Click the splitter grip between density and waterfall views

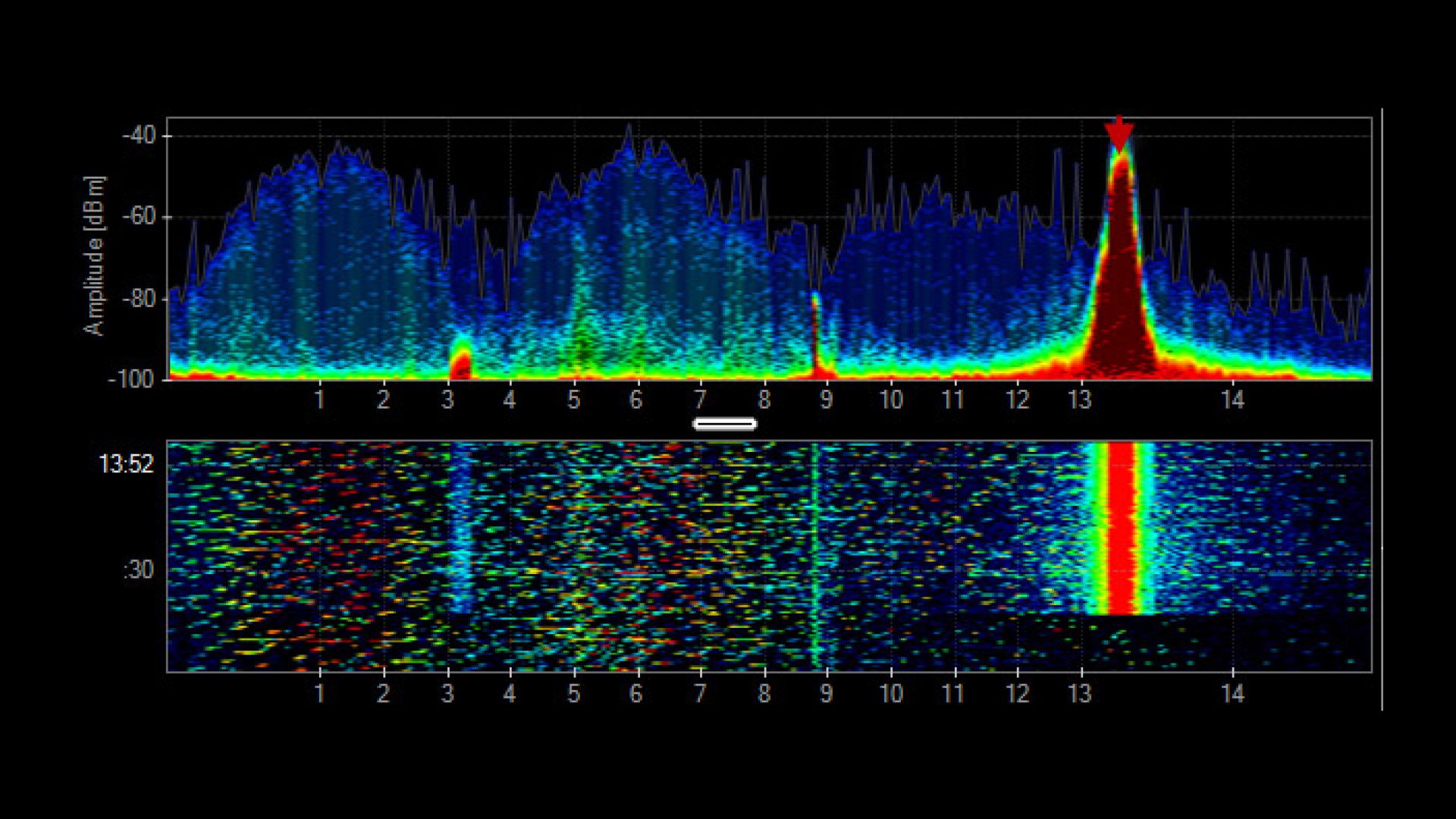725,423
